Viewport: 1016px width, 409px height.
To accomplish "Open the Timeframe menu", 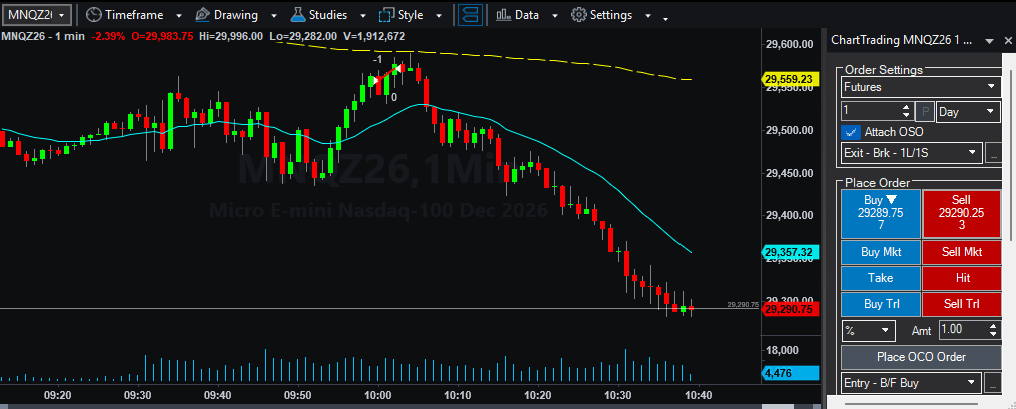I will click(124, 14).
